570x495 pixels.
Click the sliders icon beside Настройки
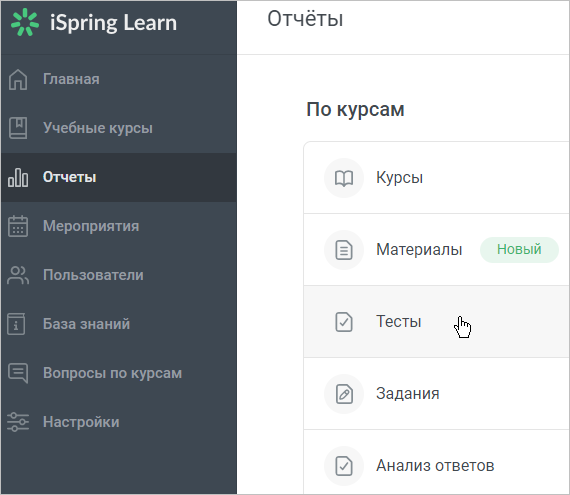tap(18, 422)
